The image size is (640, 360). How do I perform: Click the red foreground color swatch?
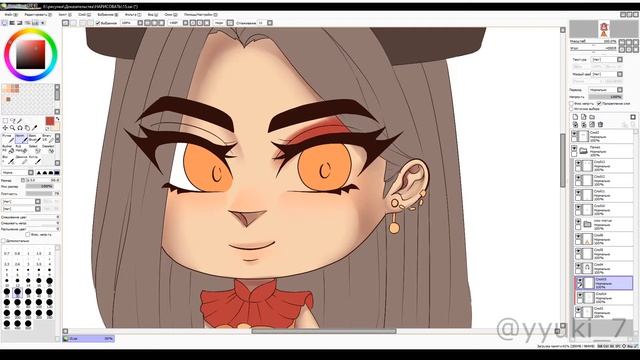50,121
